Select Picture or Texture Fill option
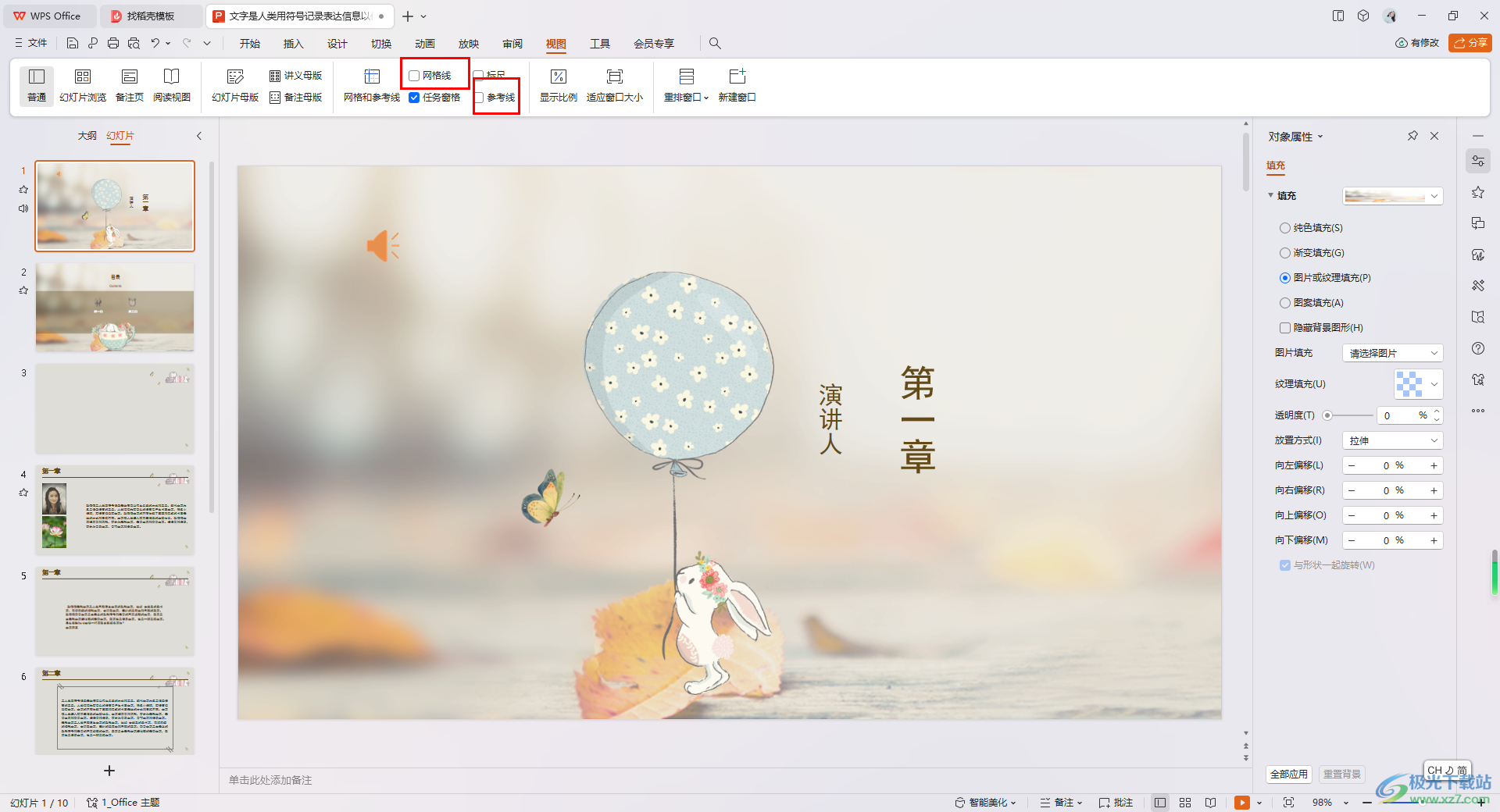 (x=1285, y=278)
